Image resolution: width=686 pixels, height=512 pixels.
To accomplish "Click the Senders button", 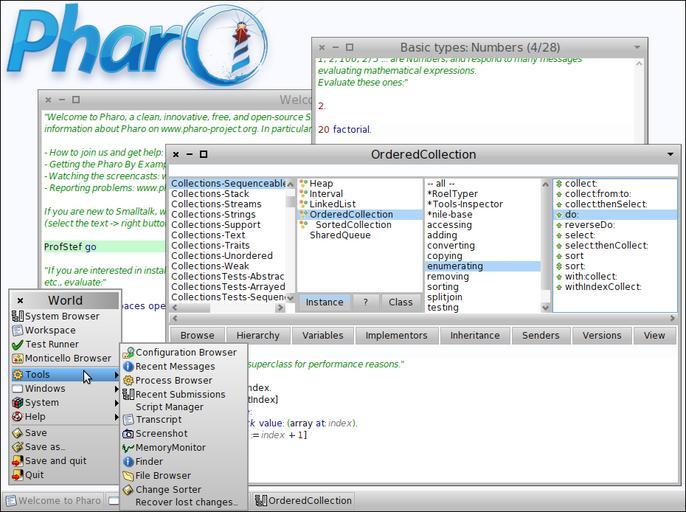I will click(540, 335).
